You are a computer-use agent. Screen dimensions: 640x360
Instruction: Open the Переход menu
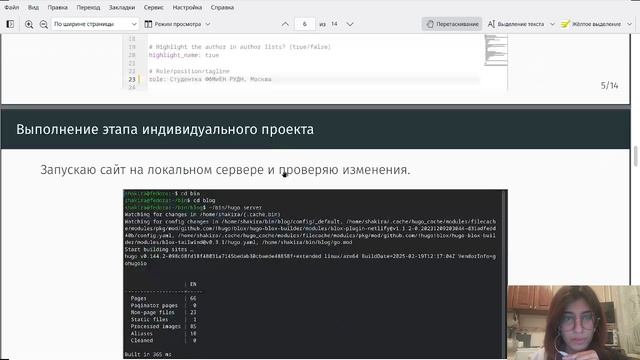click(x=88, y=7)
